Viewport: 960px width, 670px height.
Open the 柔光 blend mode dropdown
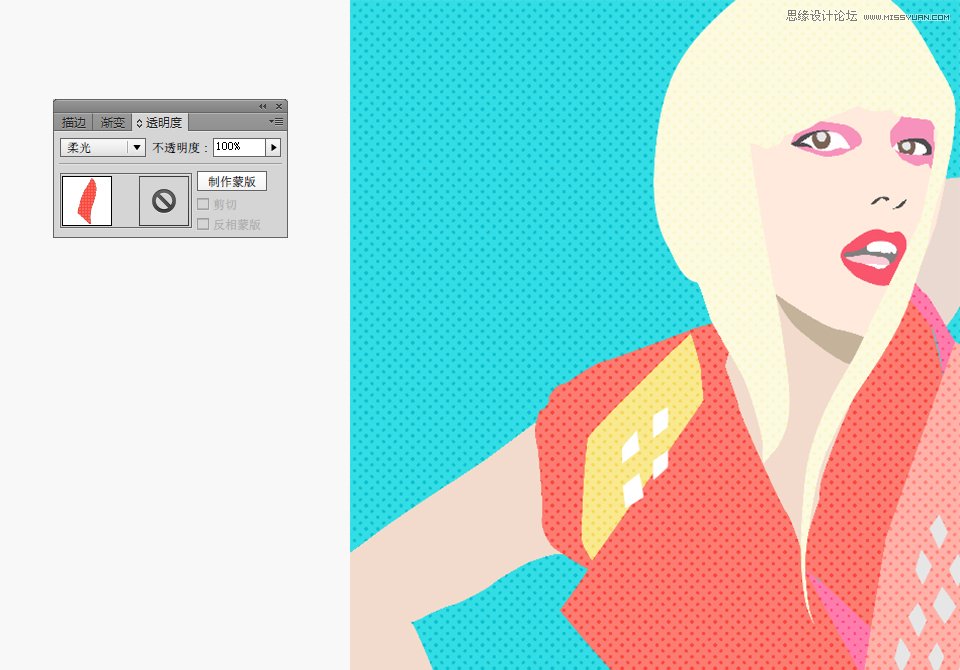coord(103,148)
